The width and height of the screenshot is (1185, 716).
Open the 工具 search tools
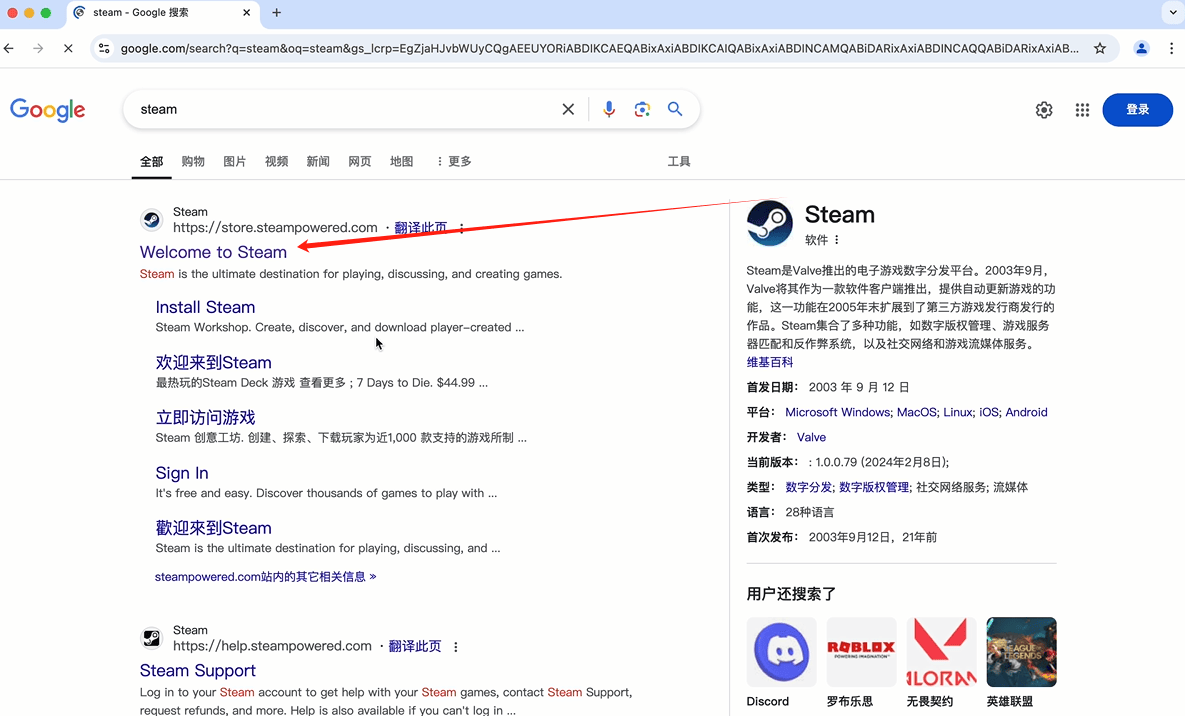(x=679, y=161)
